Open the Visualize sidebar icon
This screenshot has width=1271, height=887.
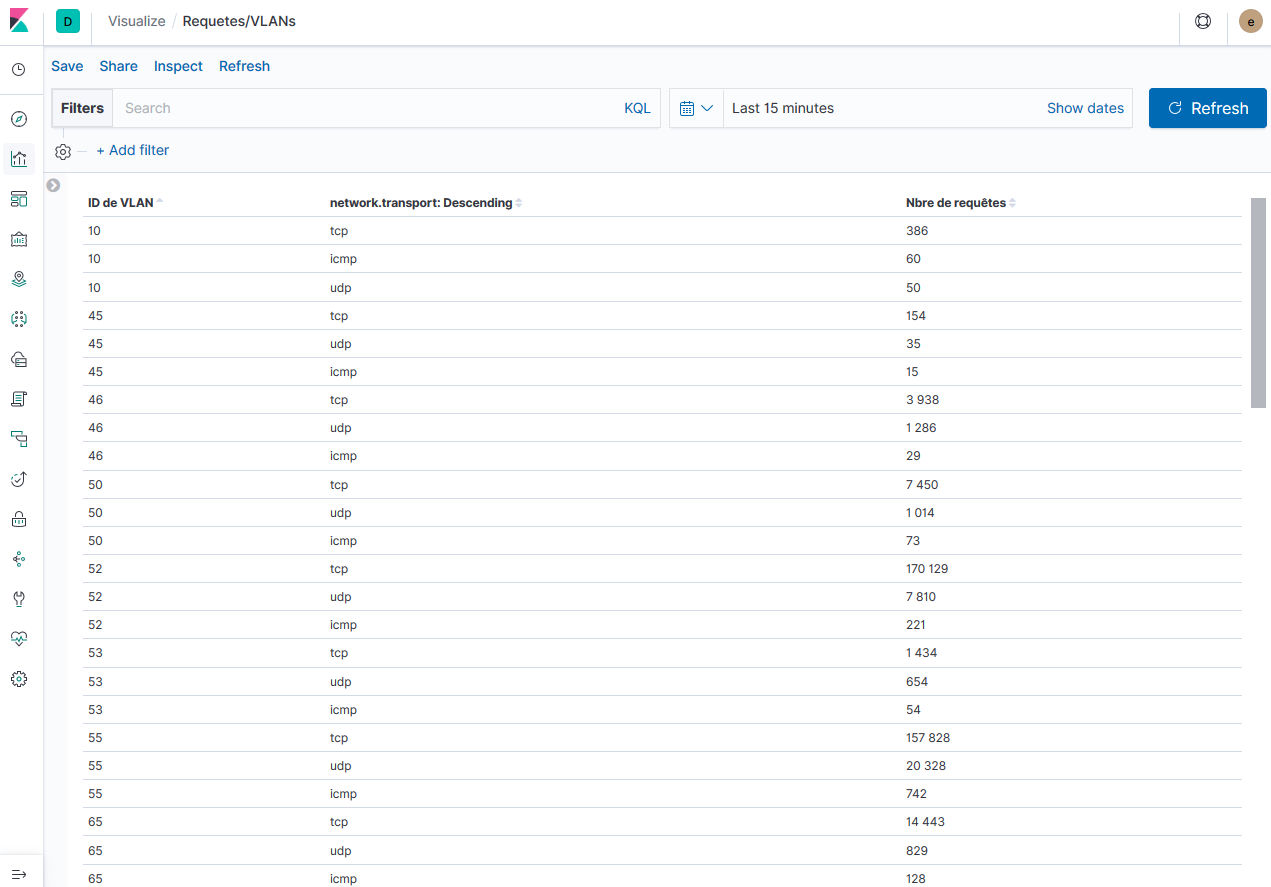[19, 159]
